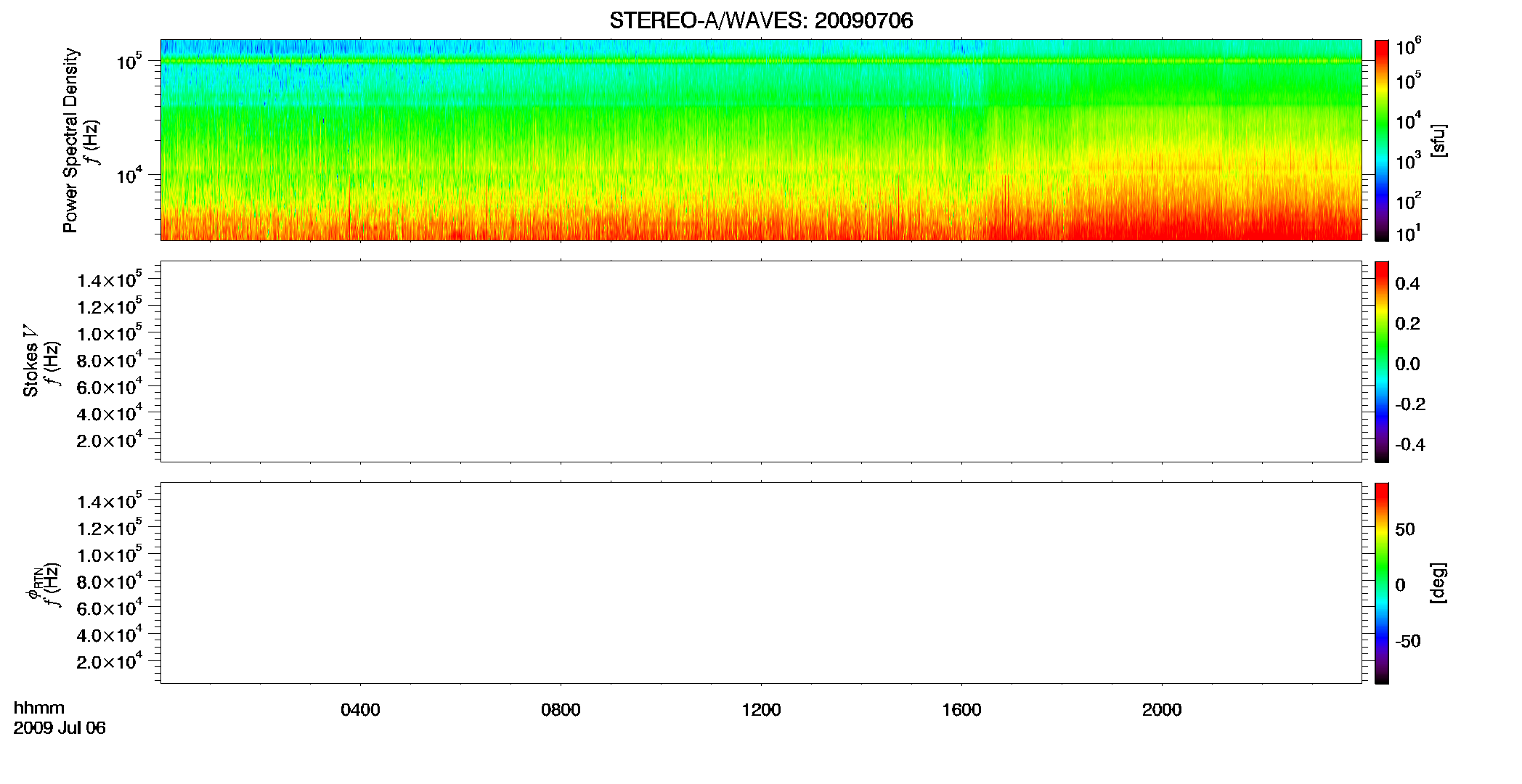Select the [deg] colorbar unit label

point(1438,583)
